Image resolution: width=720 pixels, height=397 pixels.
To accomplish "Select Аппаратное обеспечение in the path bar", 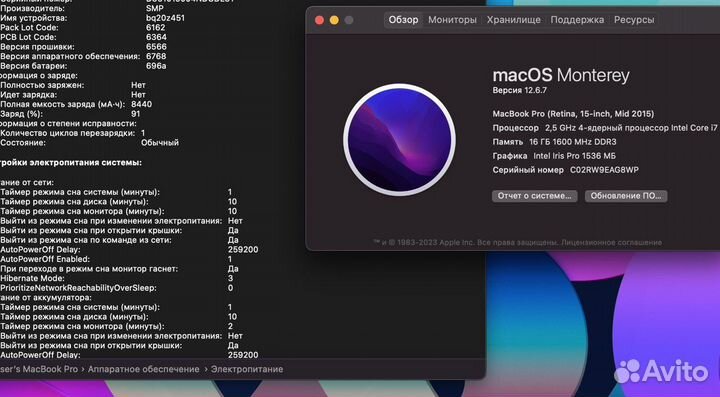I will click(x=144, y=369).
